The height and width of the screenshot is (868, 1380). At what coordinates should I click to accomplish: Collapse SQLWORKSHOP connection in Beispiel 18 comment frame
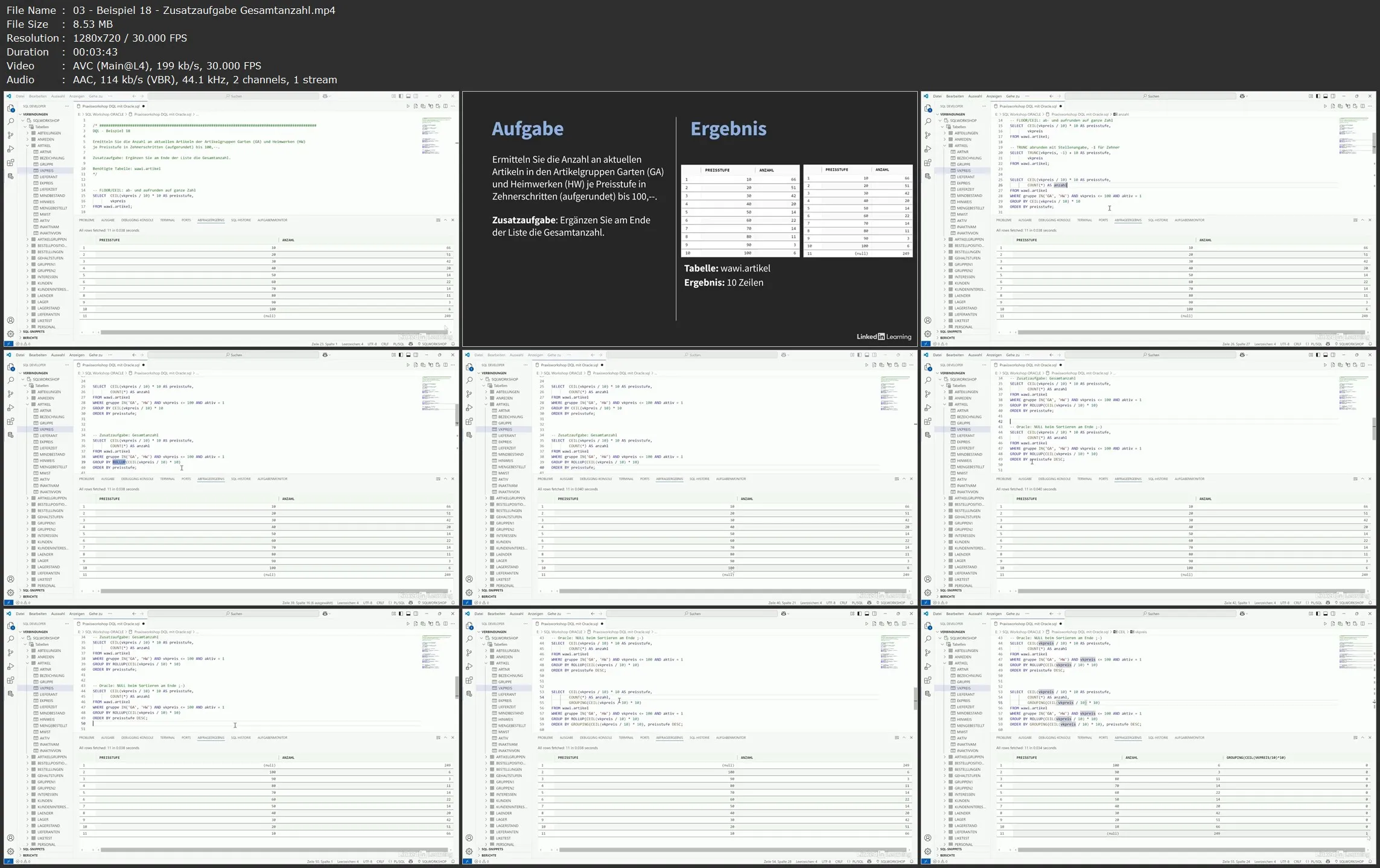24,121
